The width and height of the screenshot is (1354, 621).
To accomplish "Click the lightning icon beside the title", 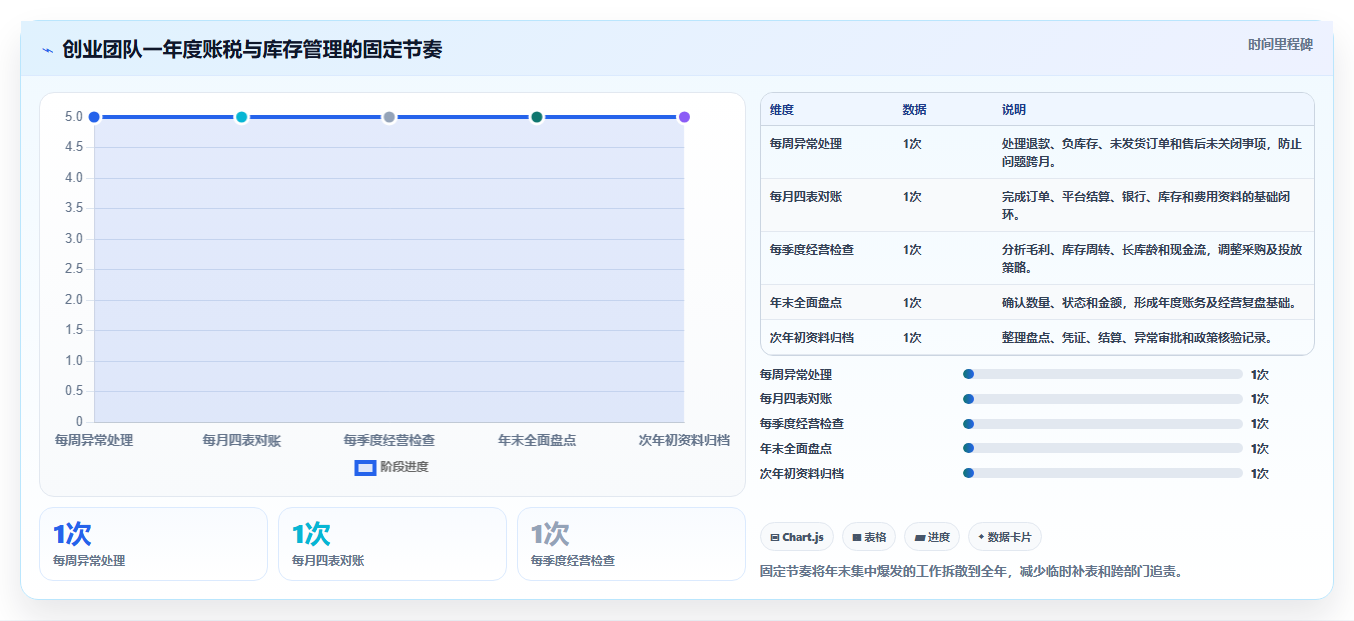I will pos(47,50).
